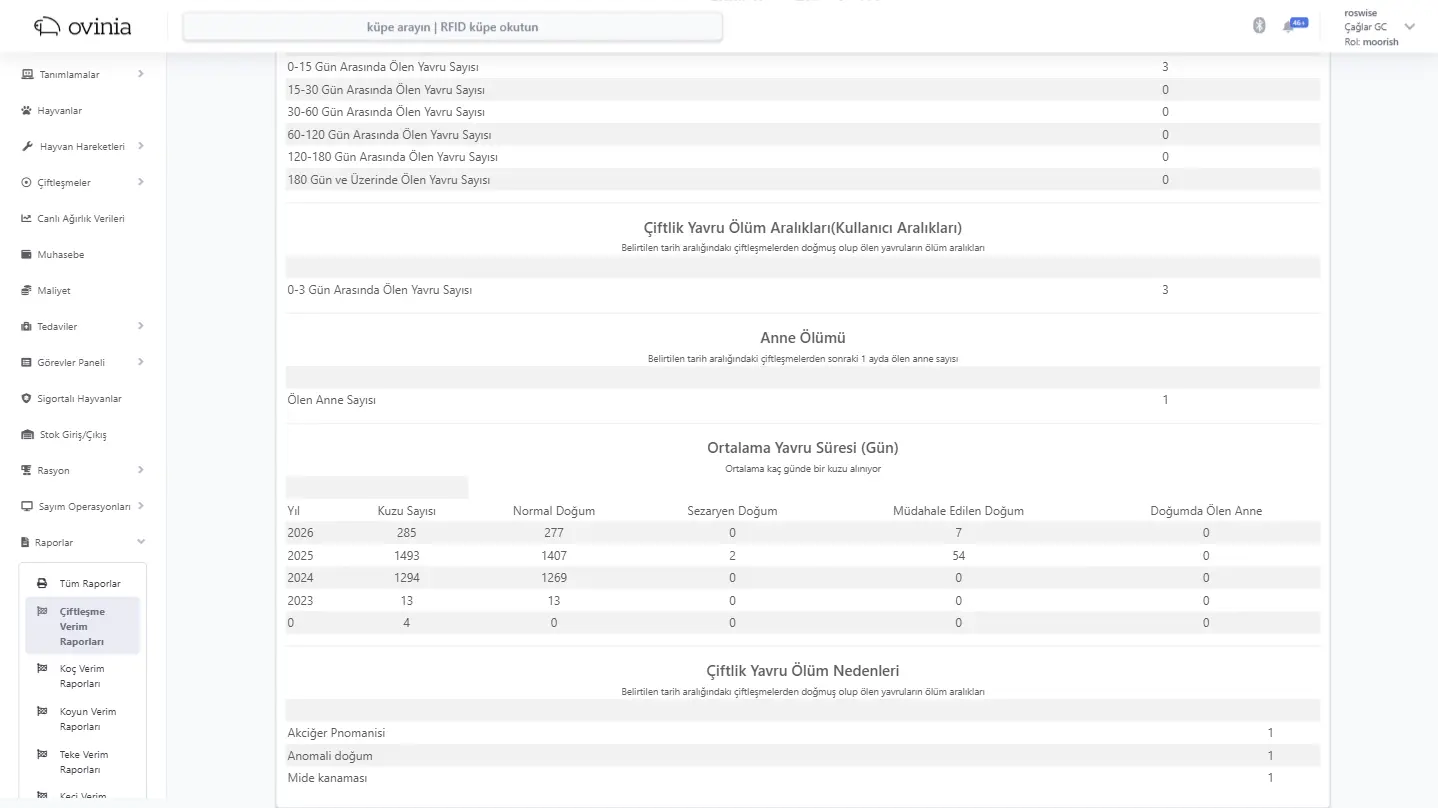Click Canlı Ağırlık Verileri chart icon
The image size is (1438, 808).
coord(27,219)
